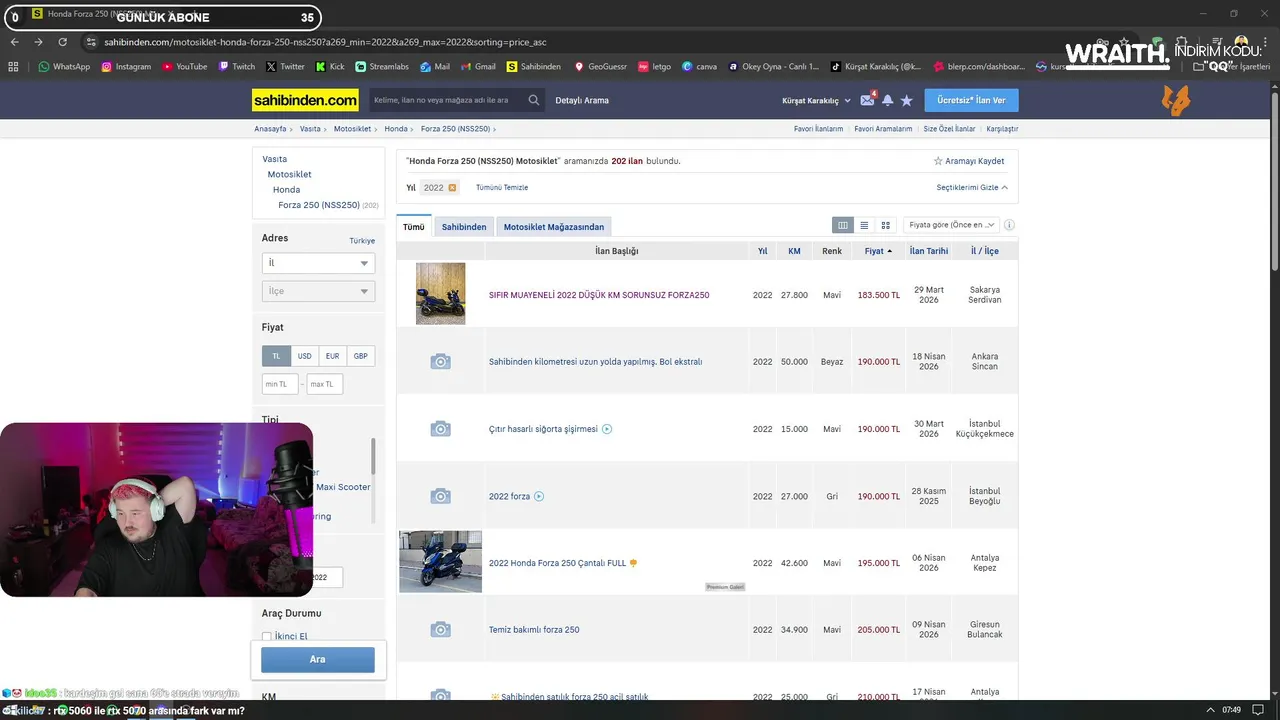Click the Ara search button
Screen dimensions: 1280x720
317,659
